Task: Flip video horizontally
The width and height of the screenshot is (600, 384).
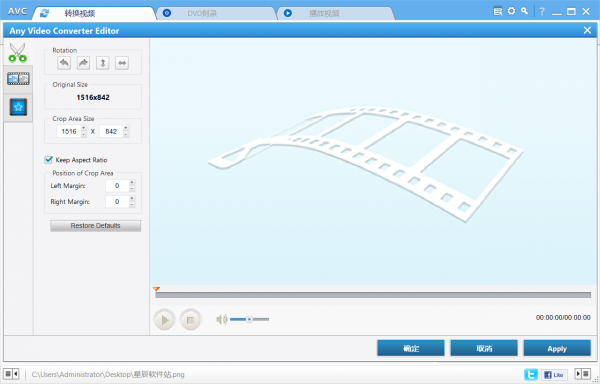Action: (122, 63)
